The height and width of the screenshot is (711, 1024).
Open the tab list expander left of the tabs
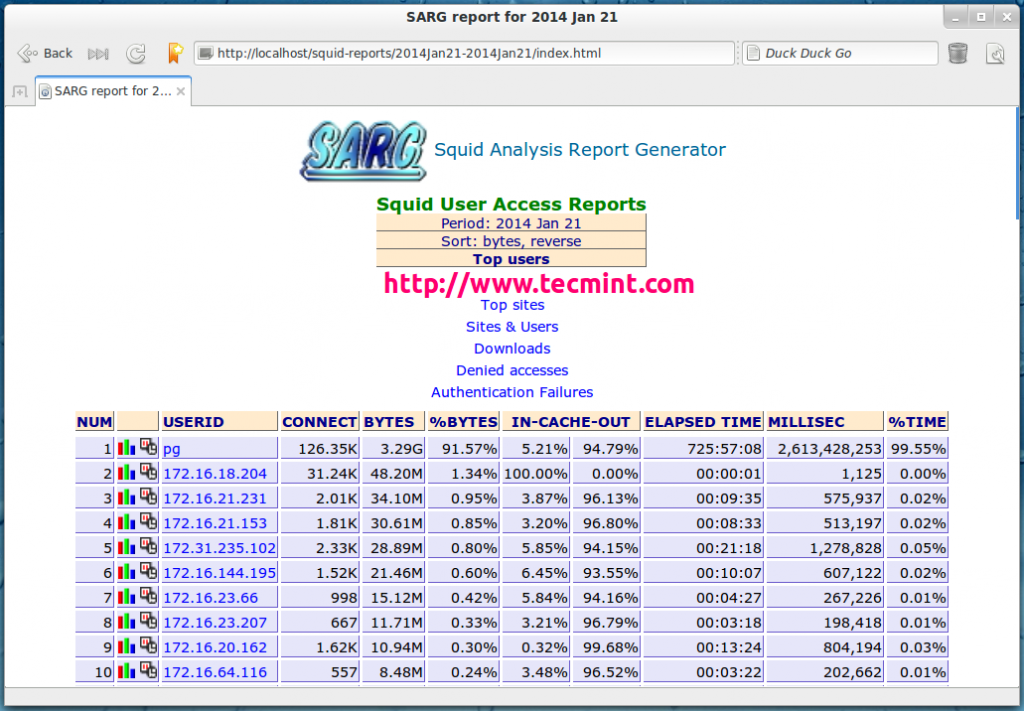coord(18,89)
